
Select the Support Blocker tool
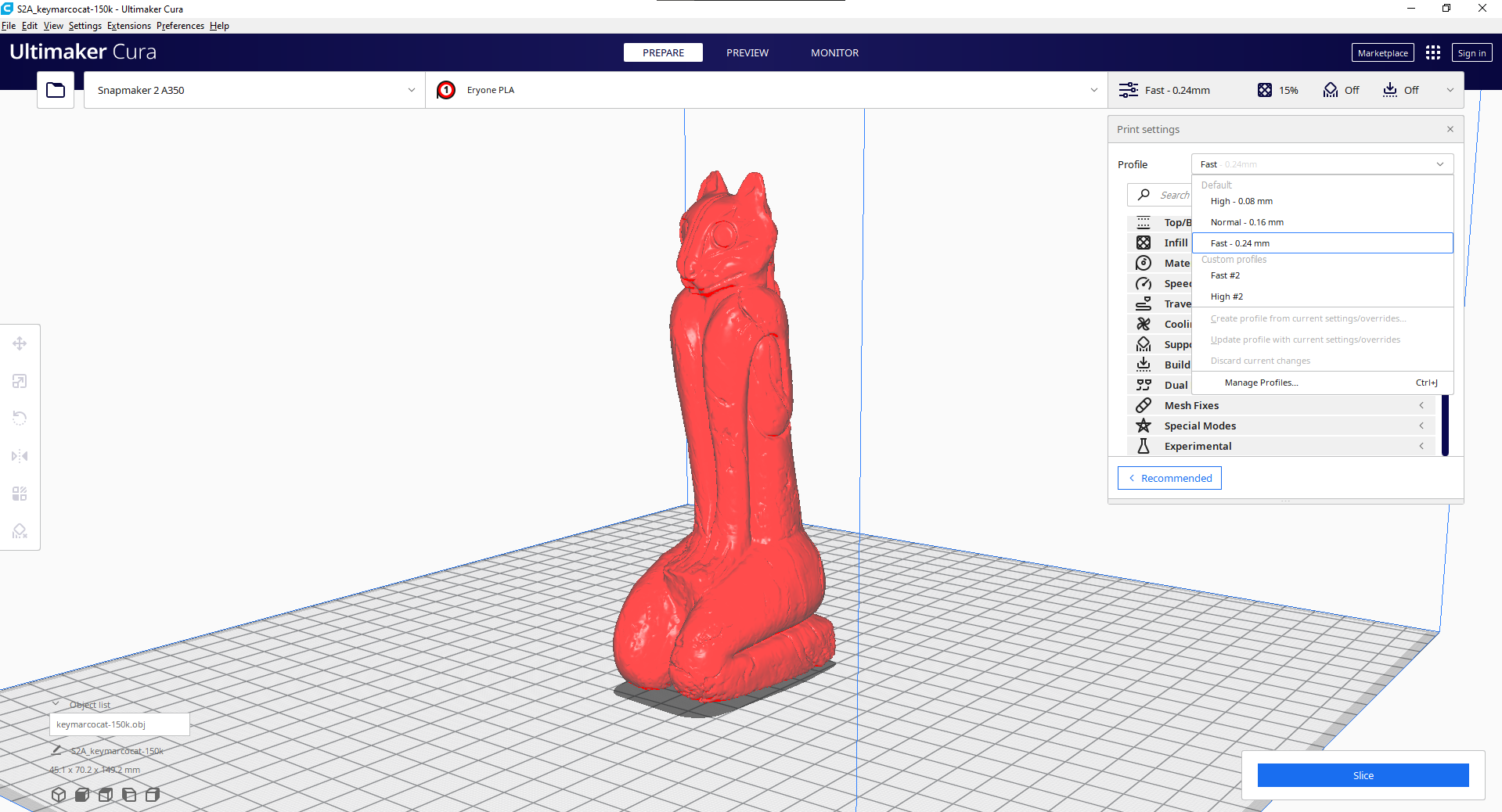pos(20,531)
